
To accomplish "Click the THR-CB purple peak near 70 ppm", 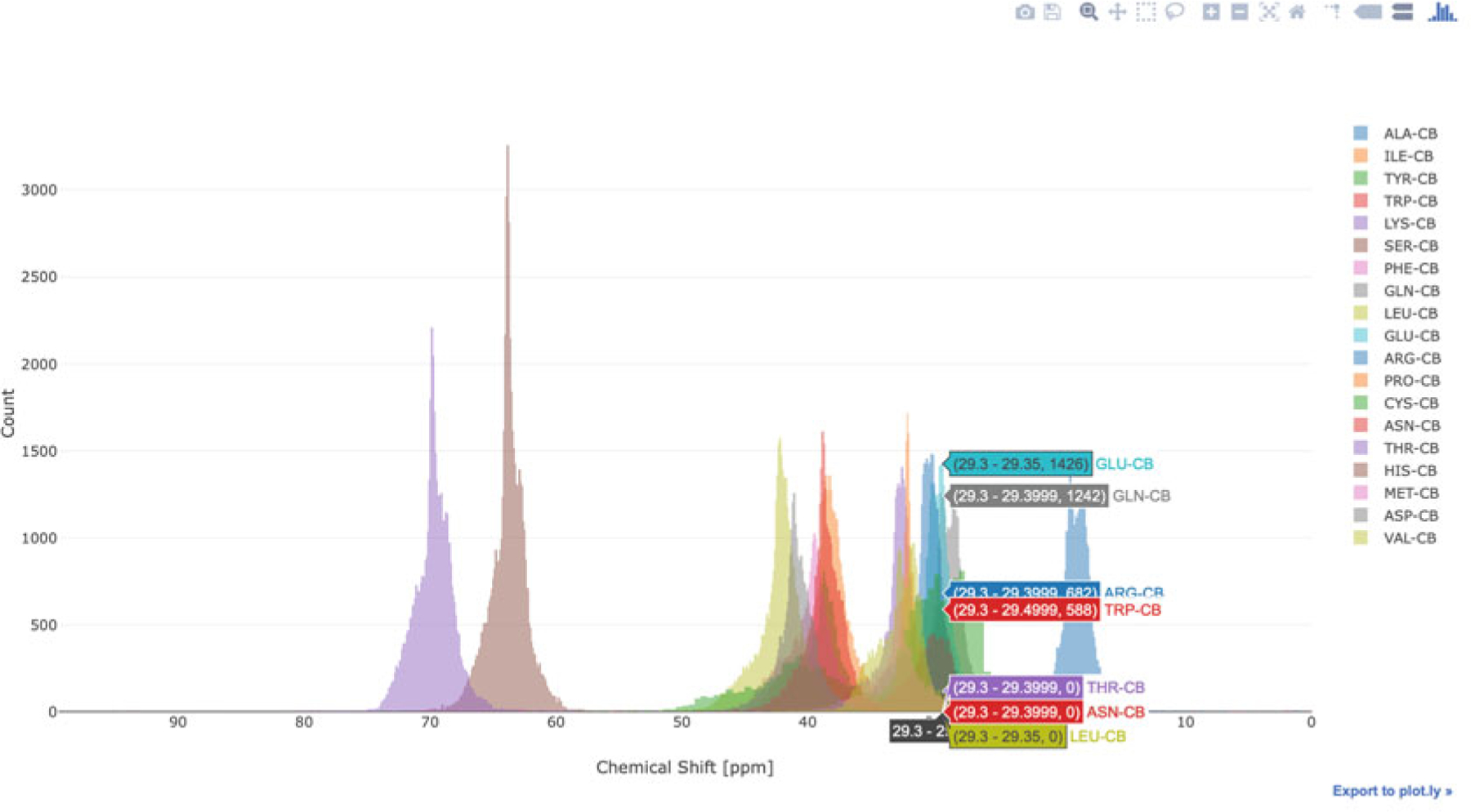I will [432, 572].
